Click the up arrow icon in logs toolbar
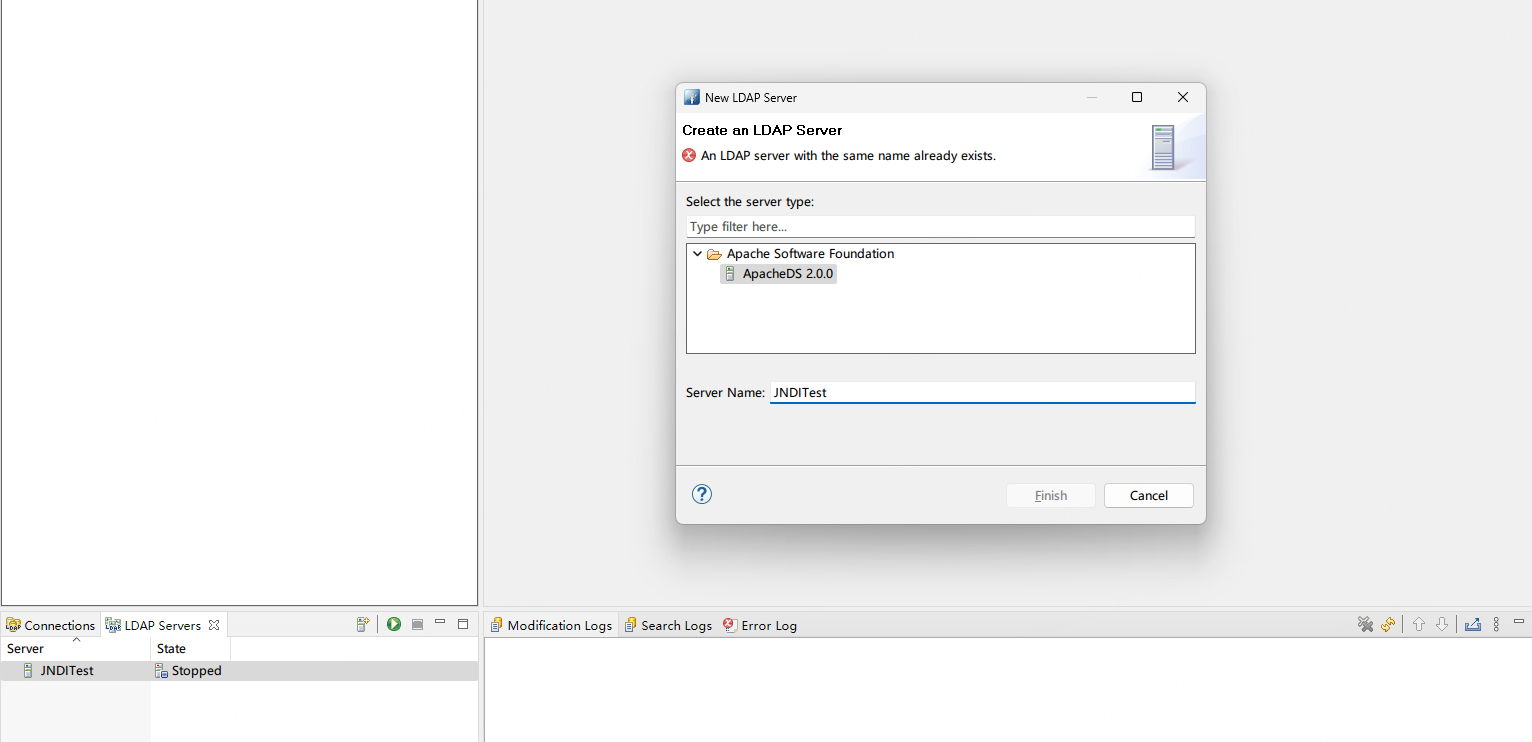The width and height of the screenshot is (1532, 742). (x=1418, y=624)
